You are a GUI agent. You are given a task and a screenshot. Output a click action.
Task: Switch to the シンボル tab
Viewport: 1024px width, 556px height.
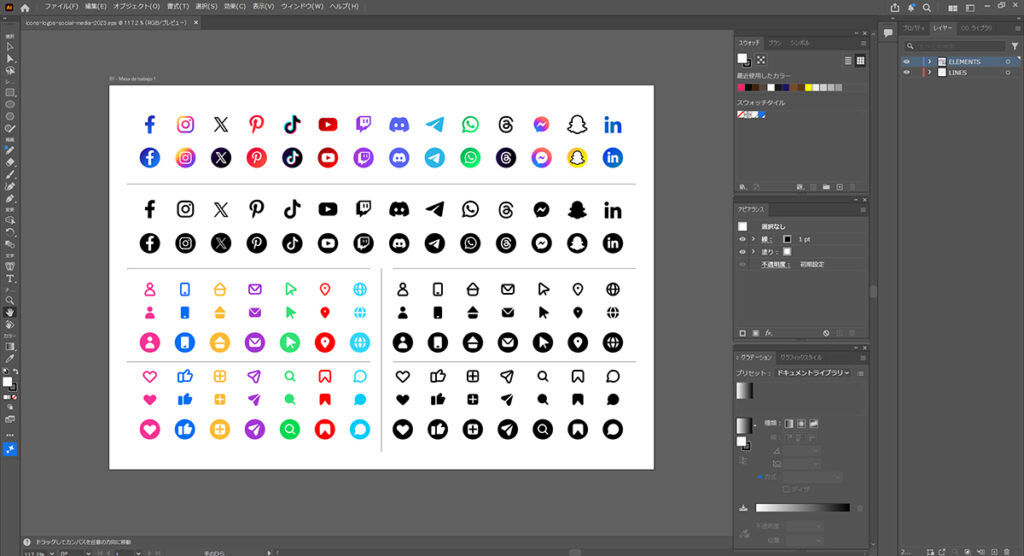[800, 43]
